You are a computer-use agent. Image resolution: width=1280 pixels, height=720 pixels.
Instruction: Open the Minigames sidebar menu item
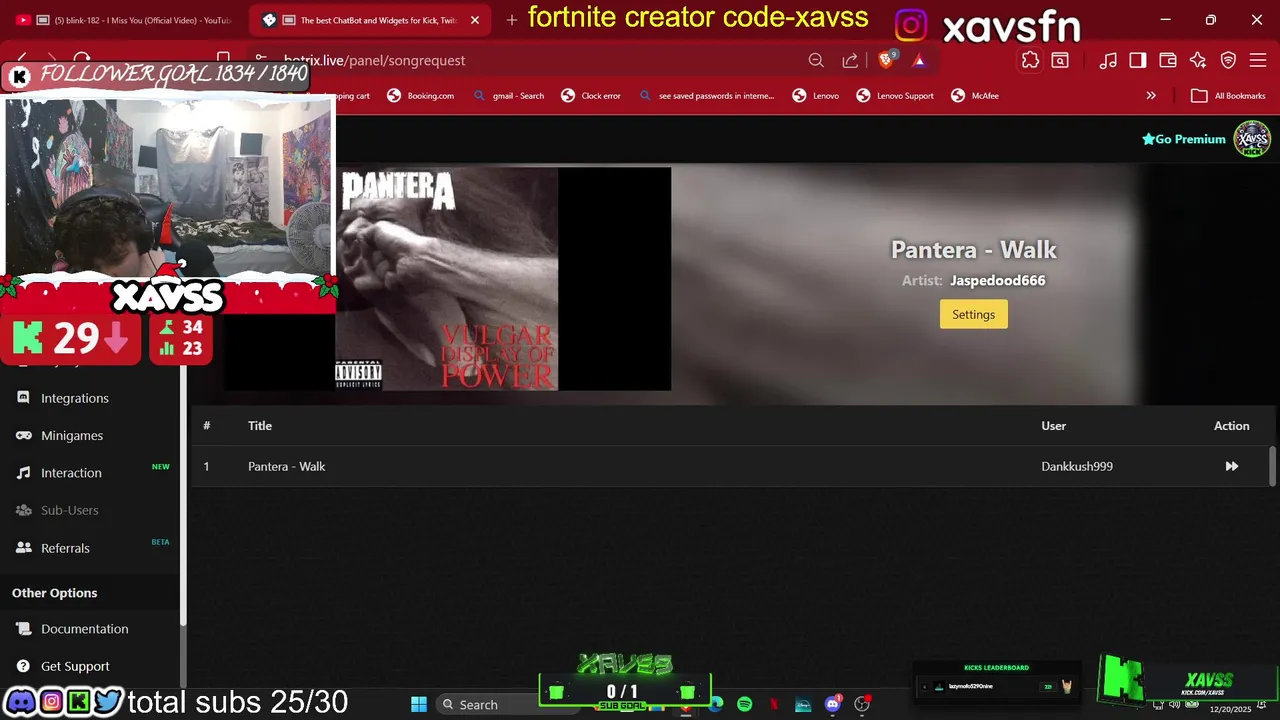click(x=71, y=435)
